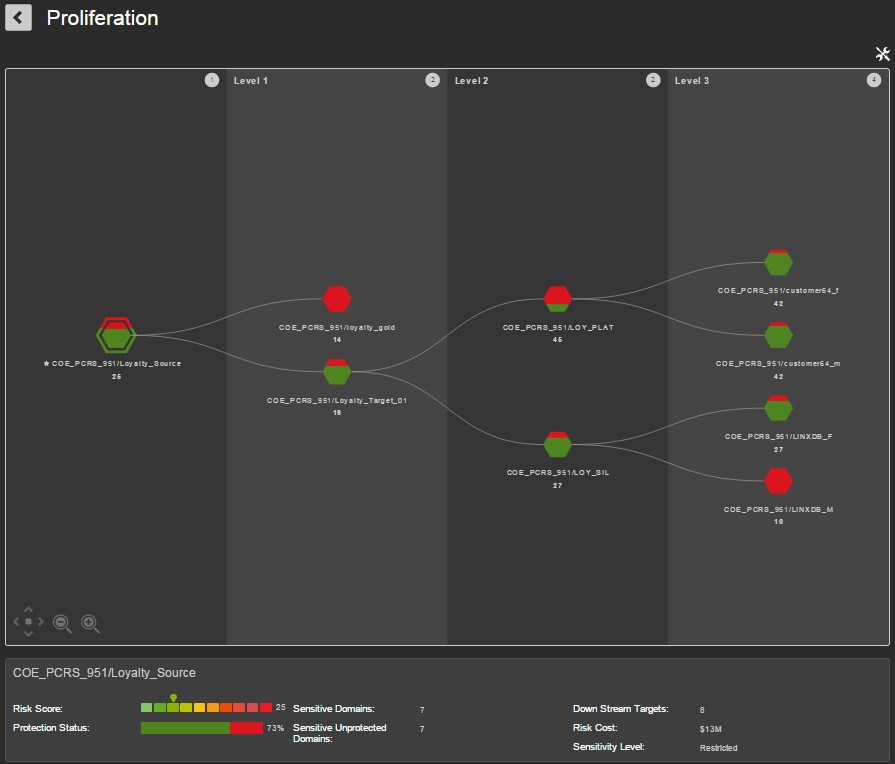Zoom out using the minus magnifier

(x=62, y=623)
